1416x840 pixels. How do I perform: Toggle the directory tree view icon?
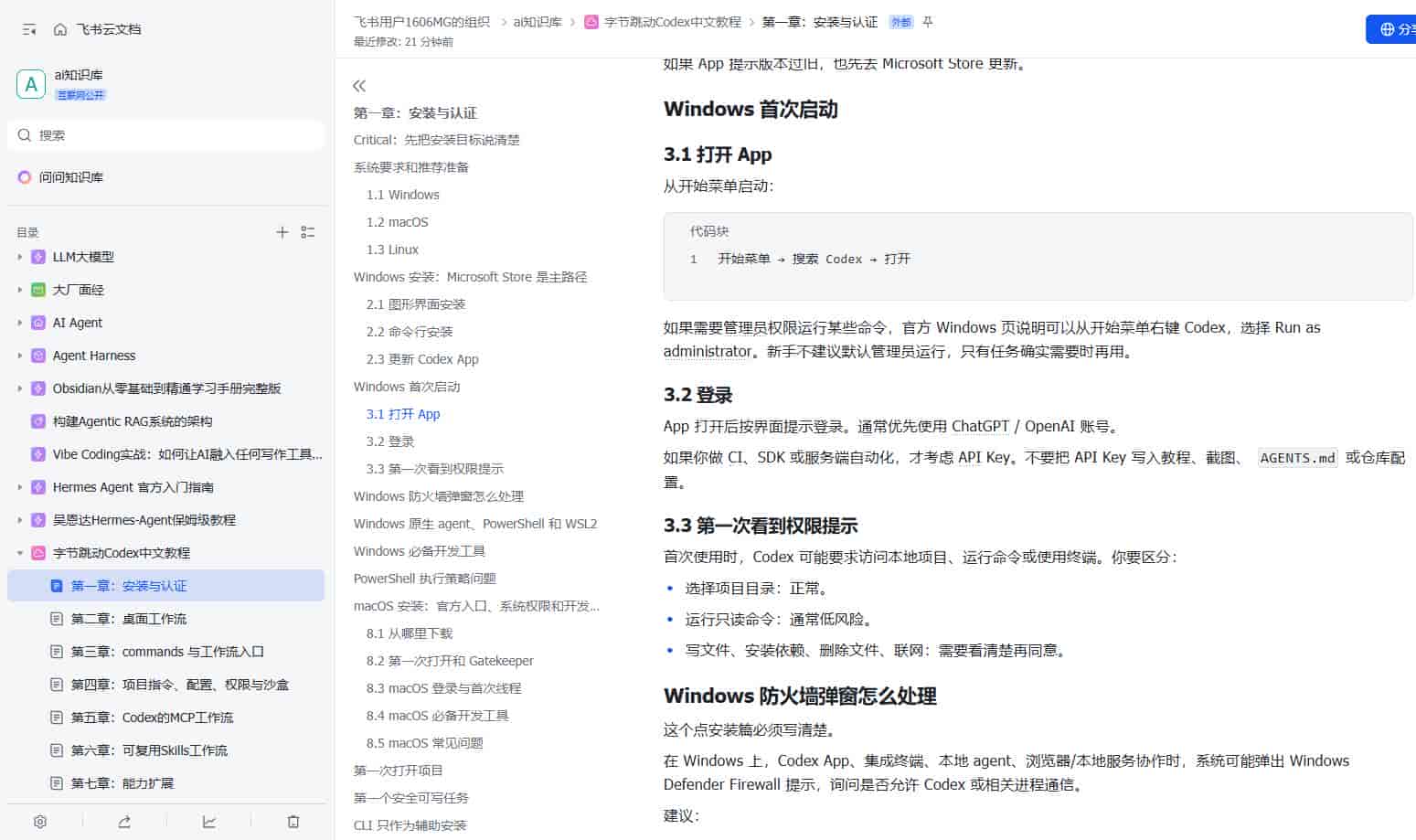308,232
